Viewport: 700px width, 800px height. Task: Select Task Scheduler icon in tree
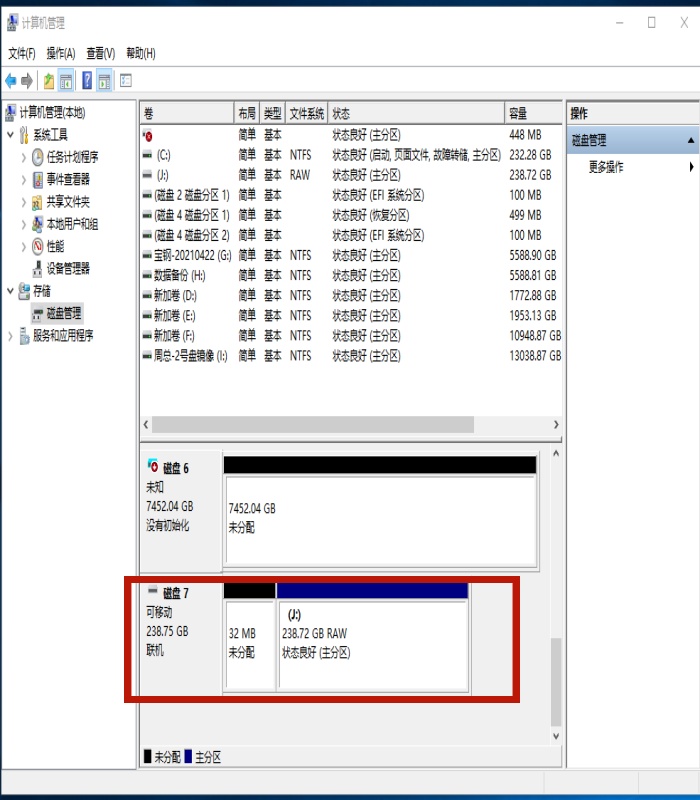pos(38,157)
